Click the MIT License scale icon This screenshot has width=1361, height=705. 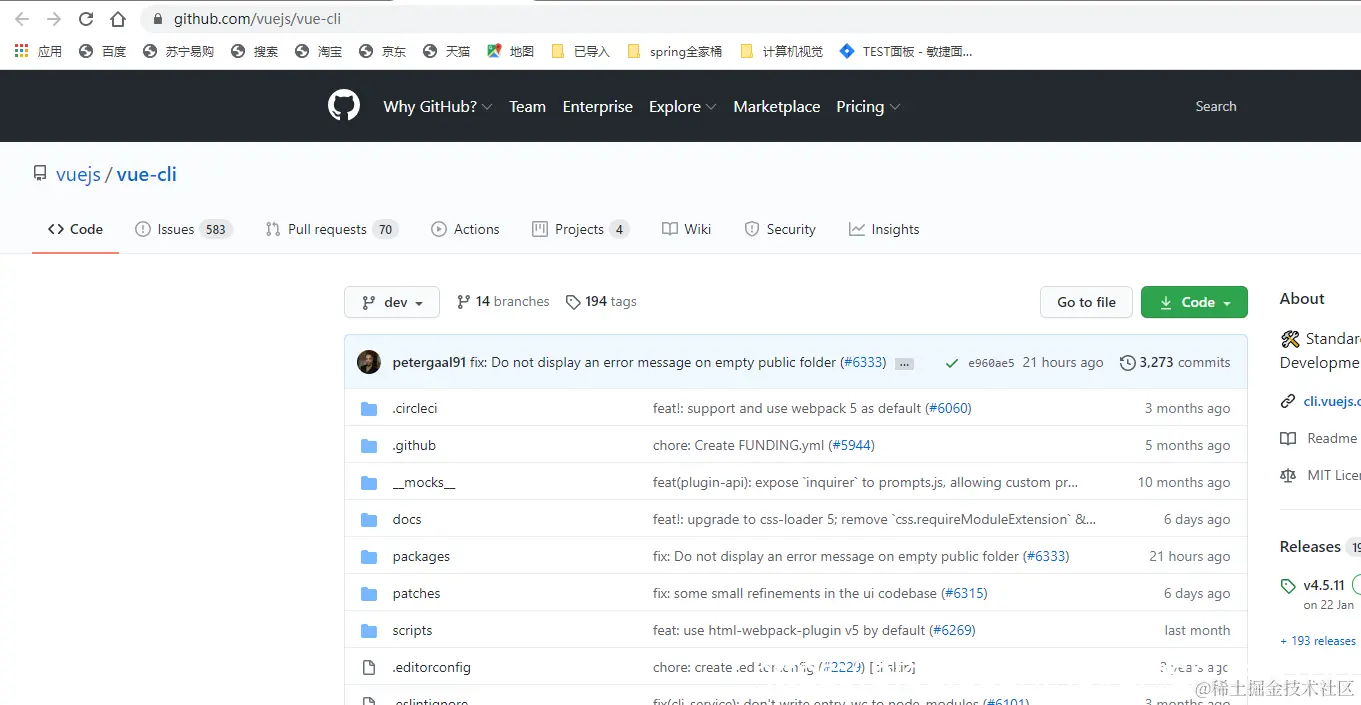(x=1288, y=475)
